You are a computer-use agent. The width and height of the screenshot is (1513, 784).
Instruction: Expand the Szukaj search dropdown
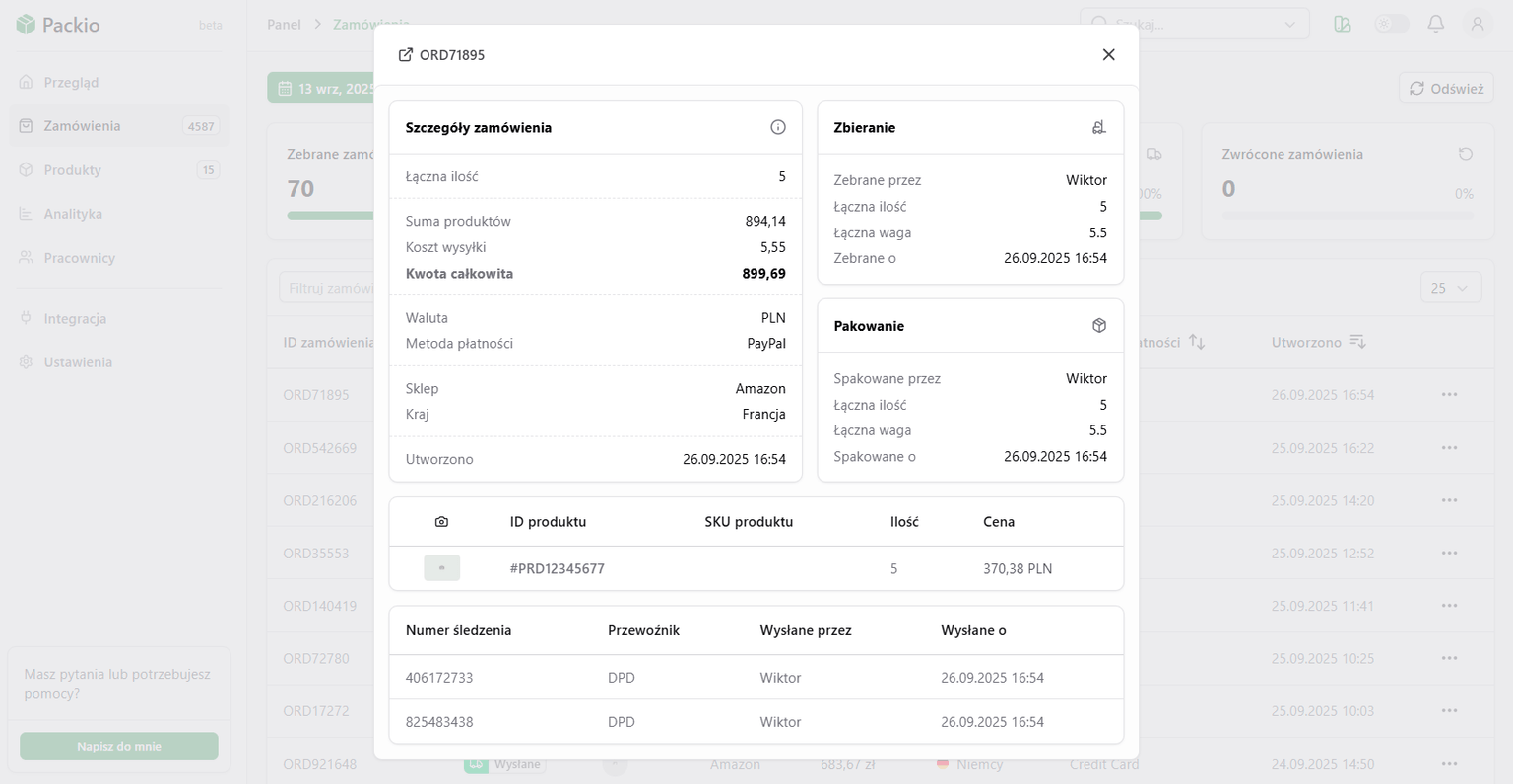pyautogui.click(x=1290, y=24)
